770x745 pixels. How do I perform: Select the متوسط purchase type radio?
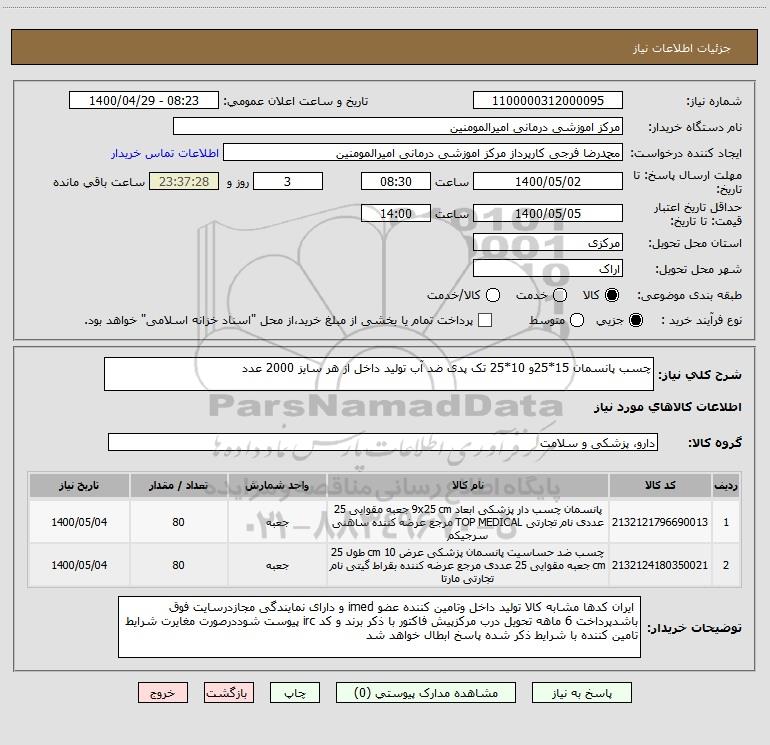click(577, 320)
